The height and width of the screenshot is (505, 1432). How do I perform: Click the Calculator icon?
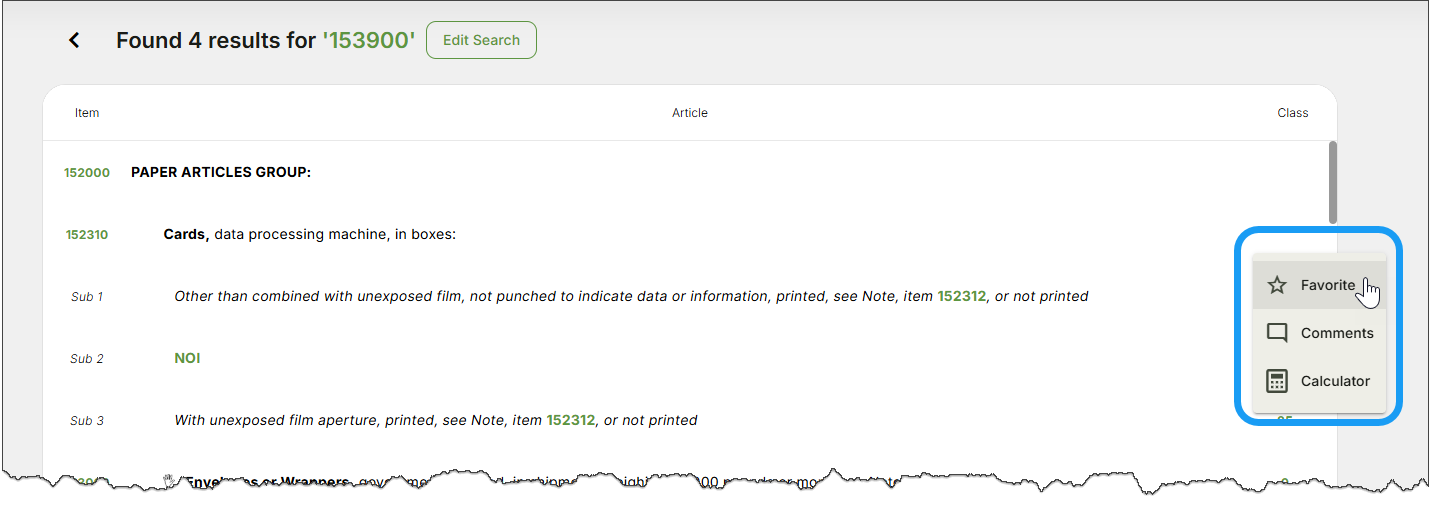click(1277, 381)
